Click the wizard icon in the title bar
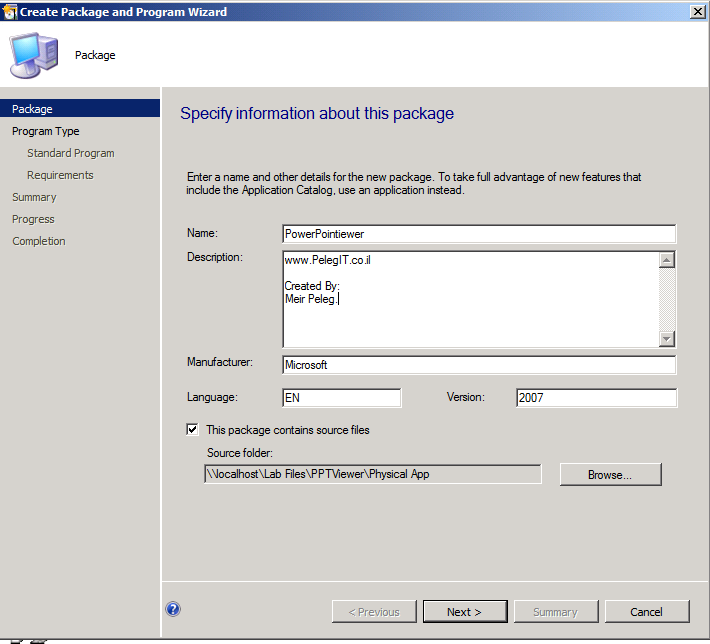 tap(9, 12)
